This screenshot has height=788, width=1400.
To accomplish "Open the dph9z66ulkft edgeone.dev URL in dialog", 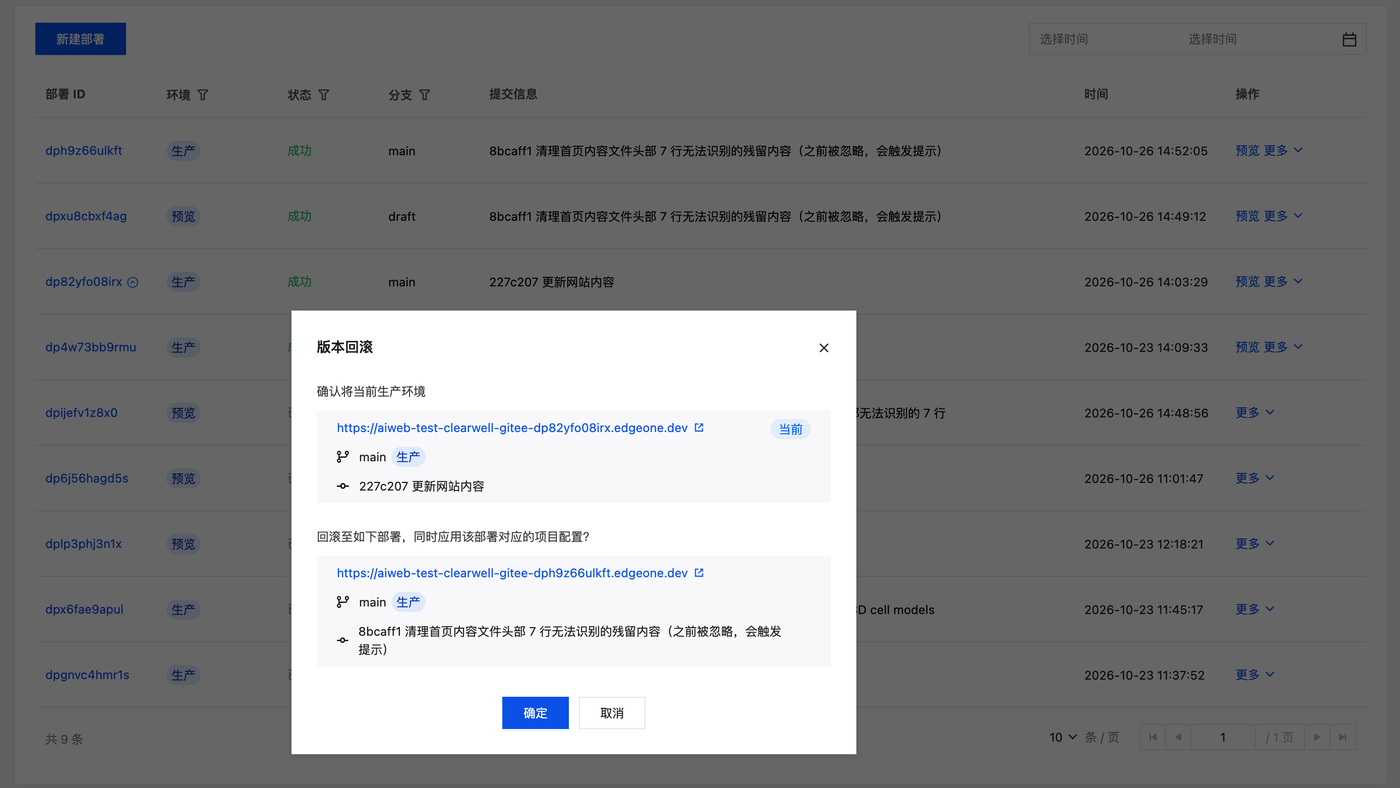I will click(512, 573).
